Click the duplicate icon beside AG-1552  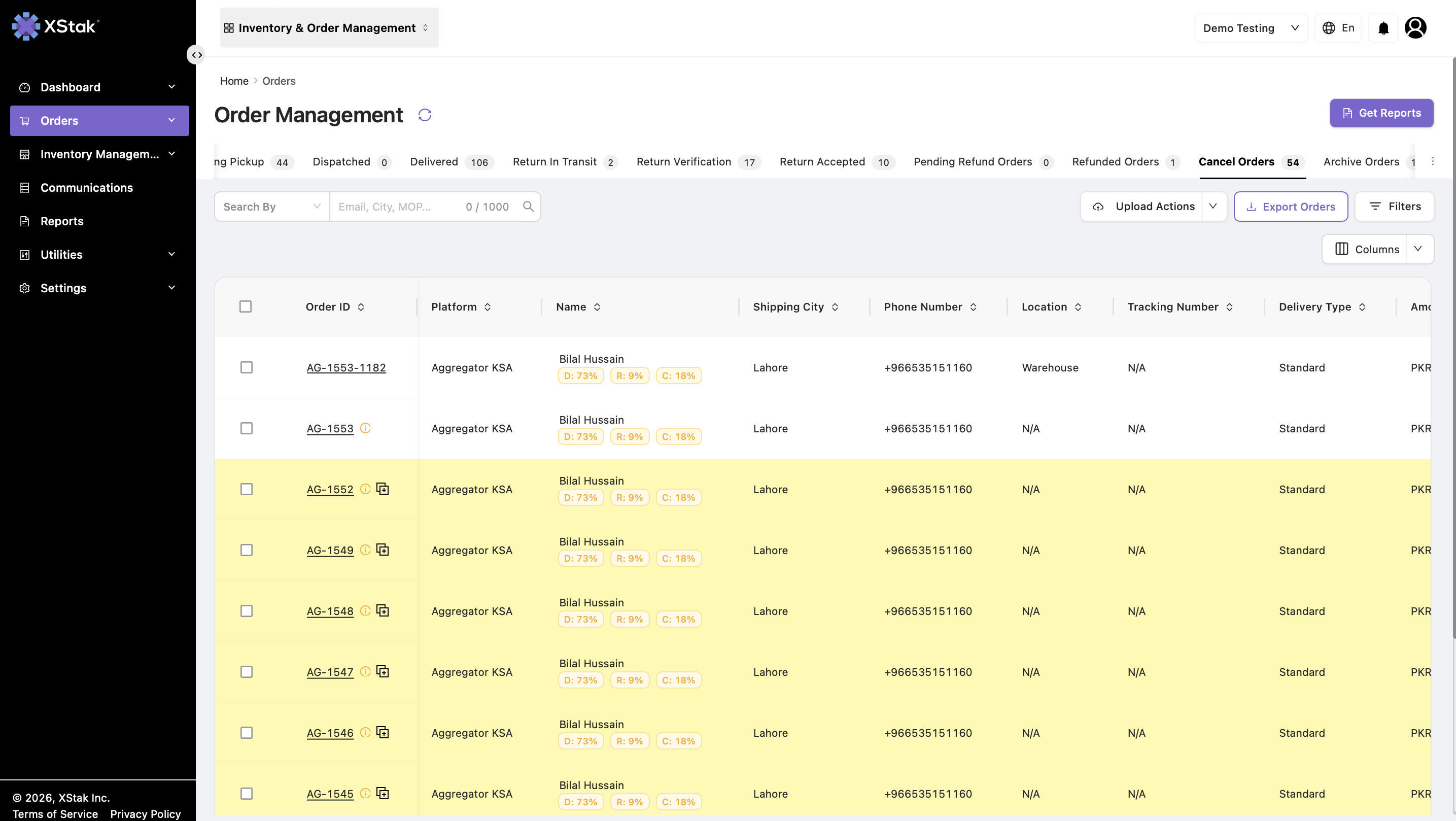[x=383, y=489]
